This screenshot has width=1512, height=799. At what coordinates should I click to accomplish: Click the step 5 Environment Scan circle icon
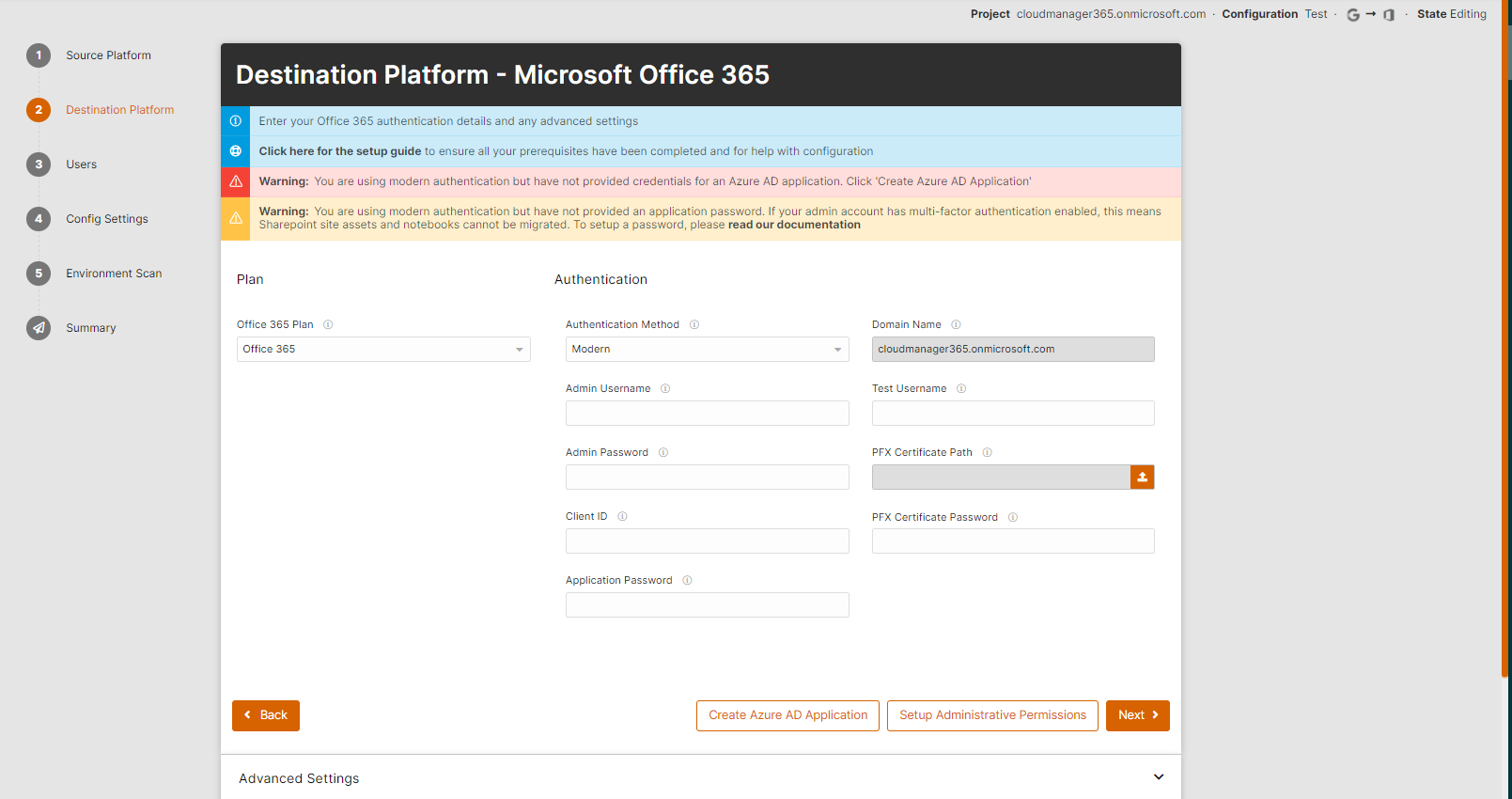click(x=39, y=274)
